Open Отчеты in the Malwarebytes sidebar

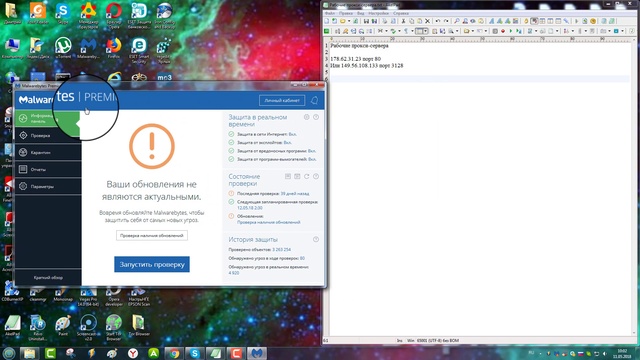pos(48,169)
